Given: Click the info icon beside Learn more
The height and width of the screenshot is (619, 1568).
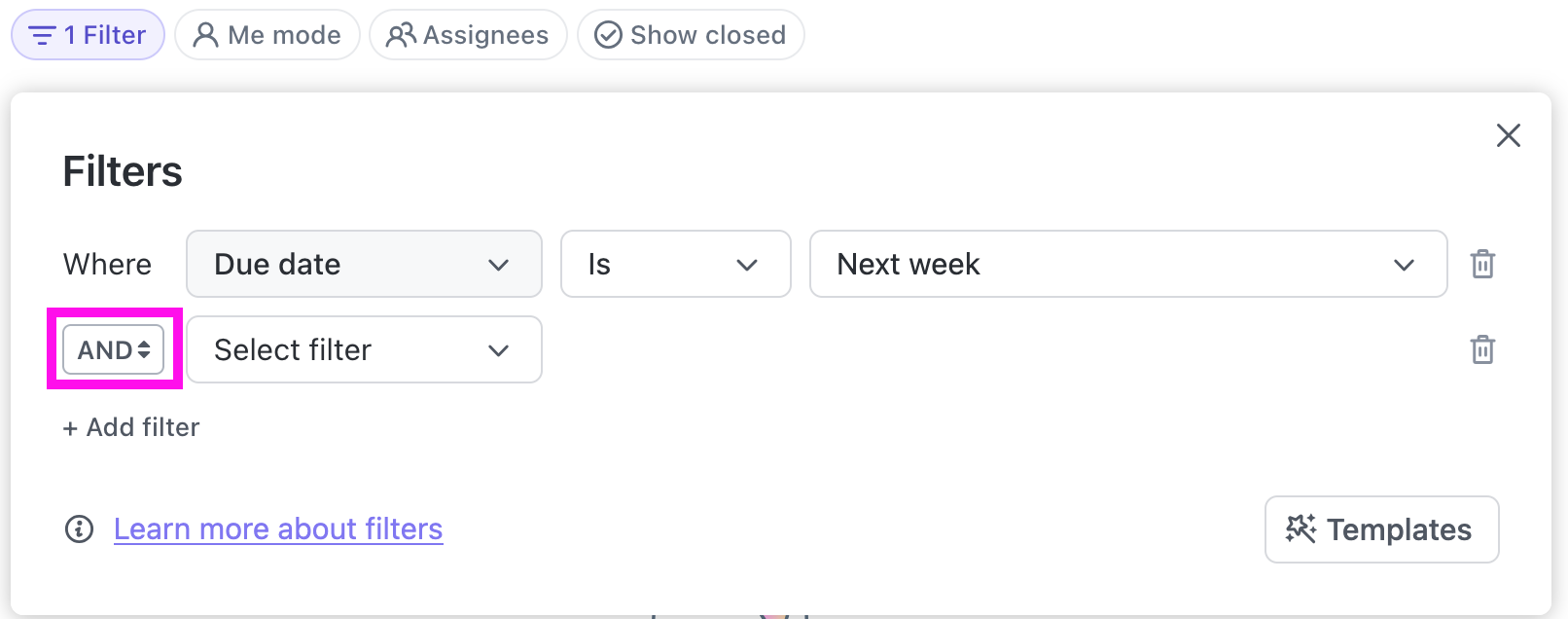Looking at the screenshot, I should pyautogui.click(x=79, y=528).
